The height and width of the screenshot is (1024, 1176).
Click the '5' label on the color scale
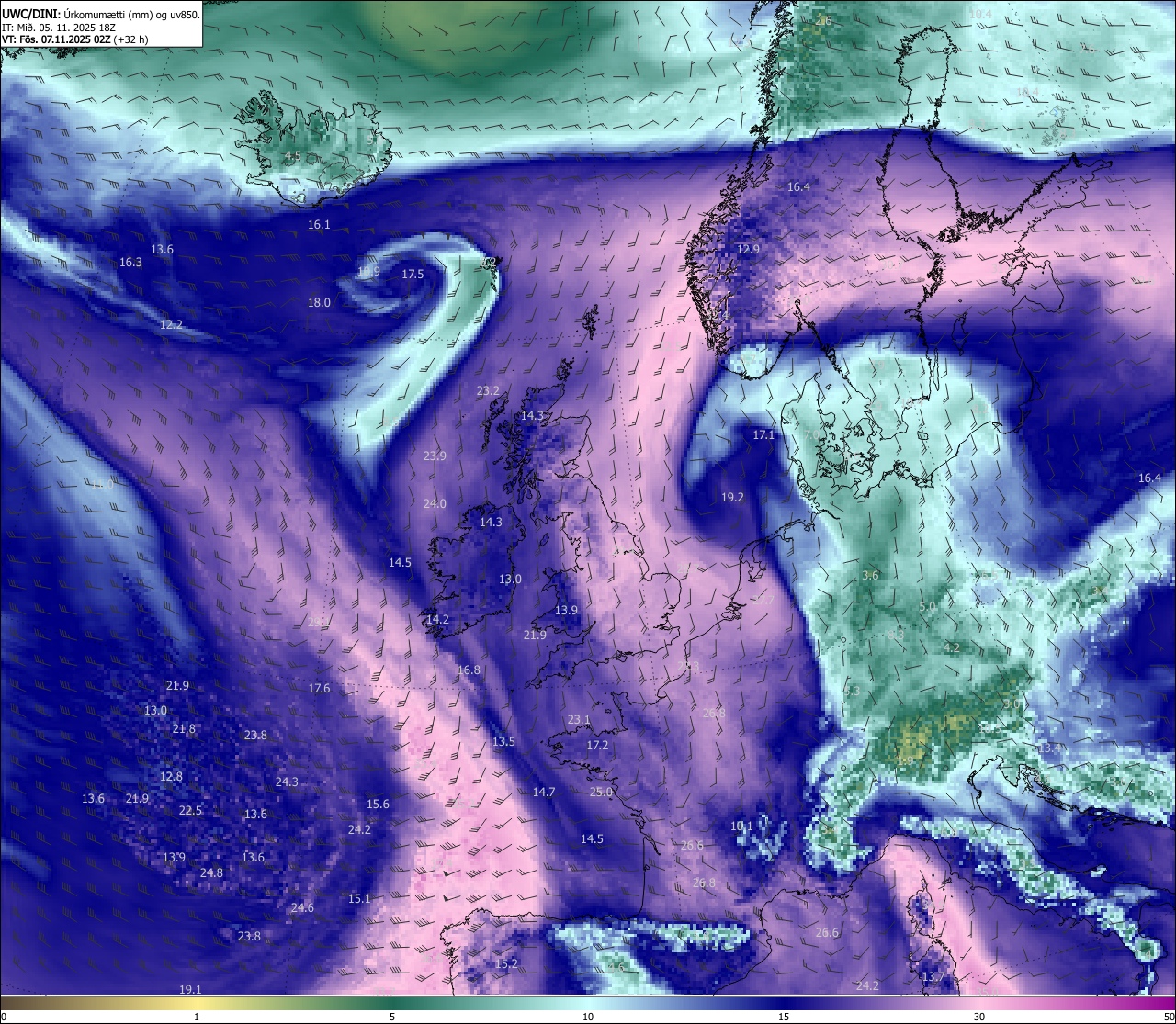392,1017
